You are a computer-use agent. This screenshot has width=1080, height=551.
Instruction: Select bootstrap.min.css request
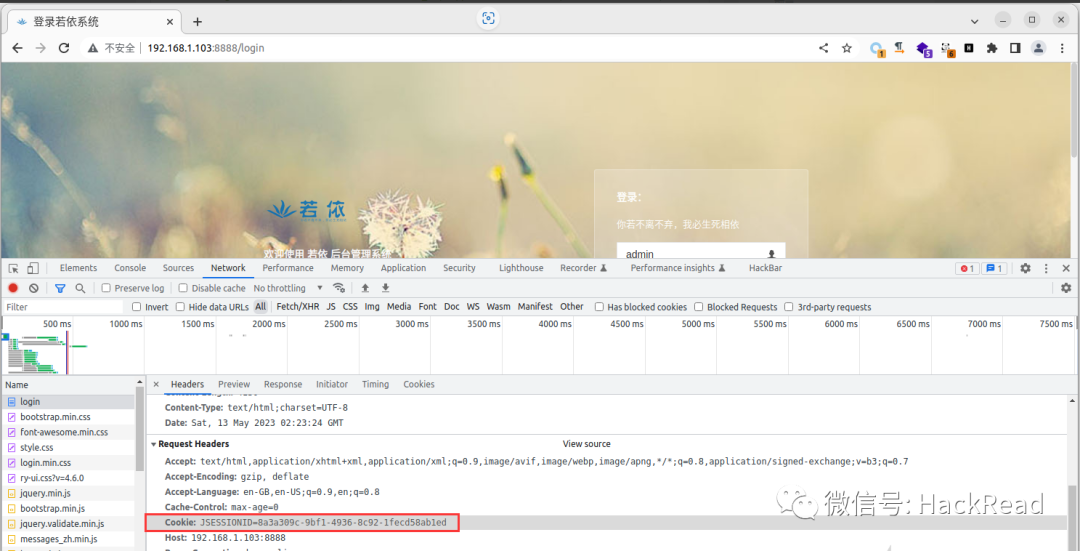pos(68,417)
